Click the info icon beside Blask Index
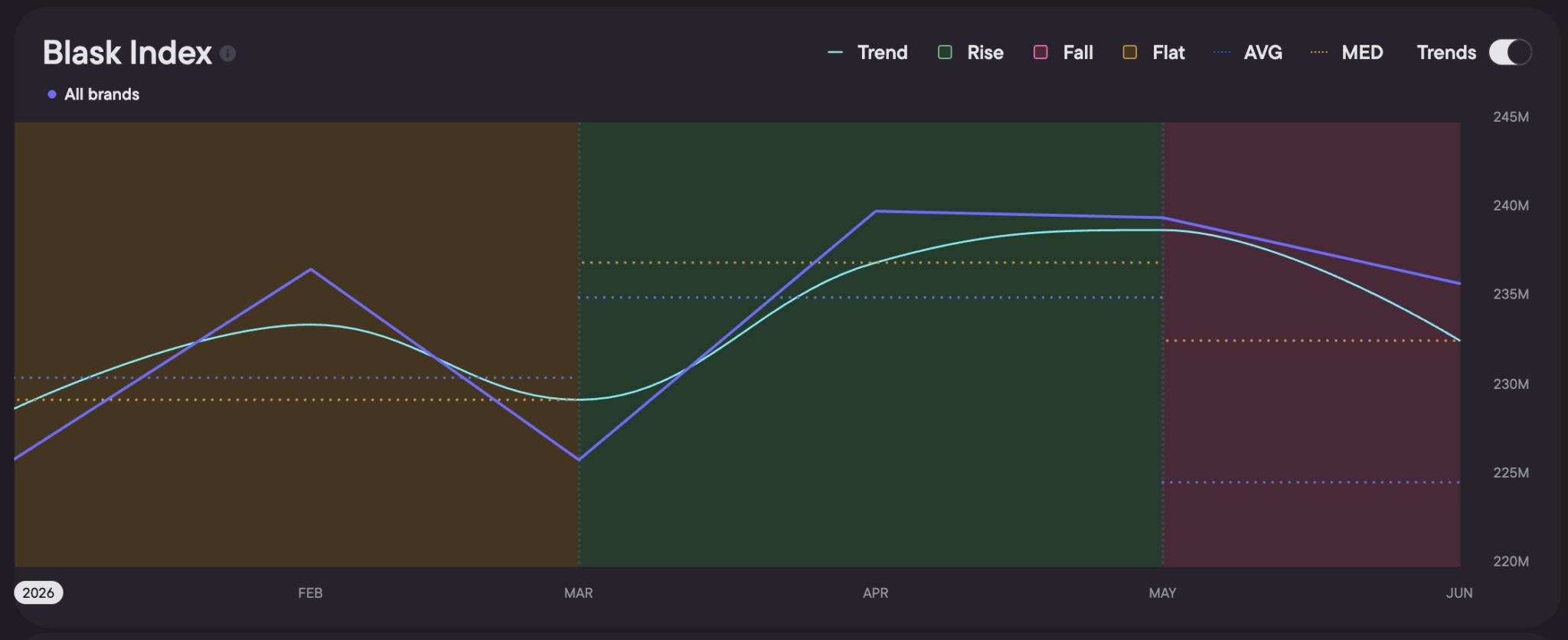1568x640 pixels. pos(227,53)
